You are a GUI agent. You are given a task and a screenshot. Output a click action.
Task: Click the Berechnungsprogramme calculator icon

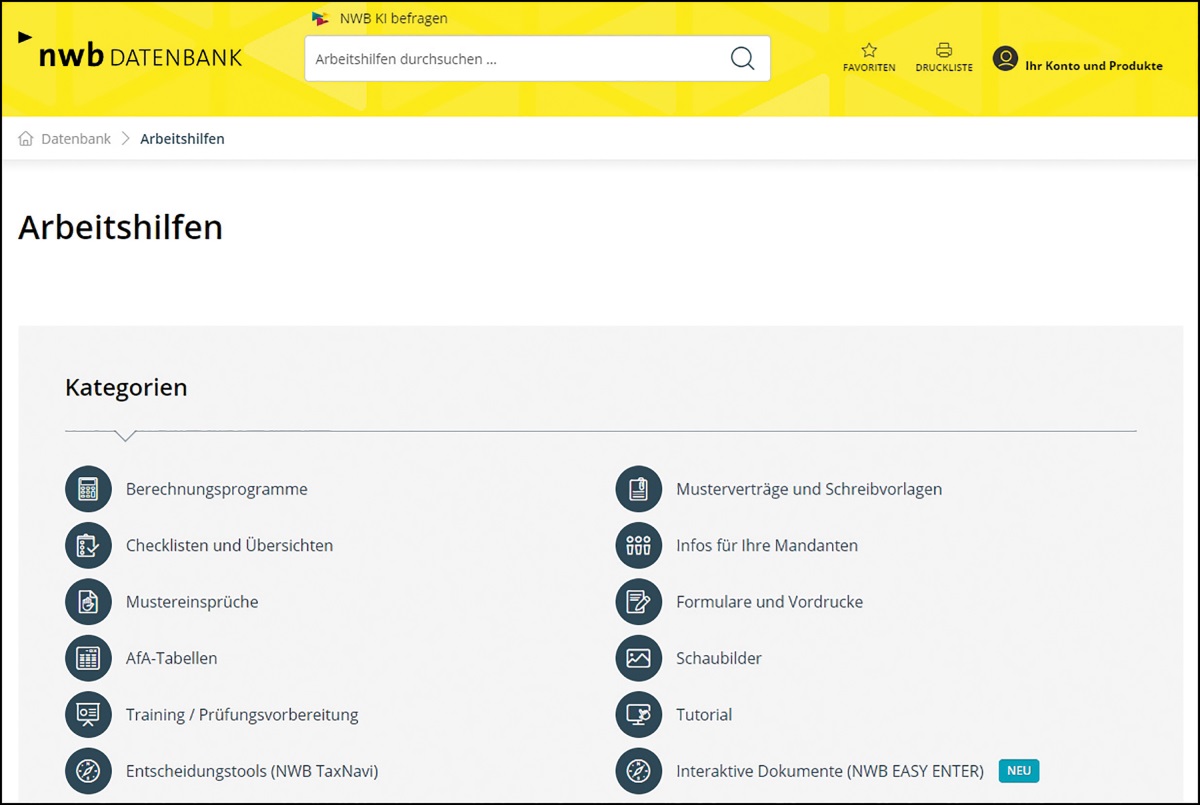[88, 489]
